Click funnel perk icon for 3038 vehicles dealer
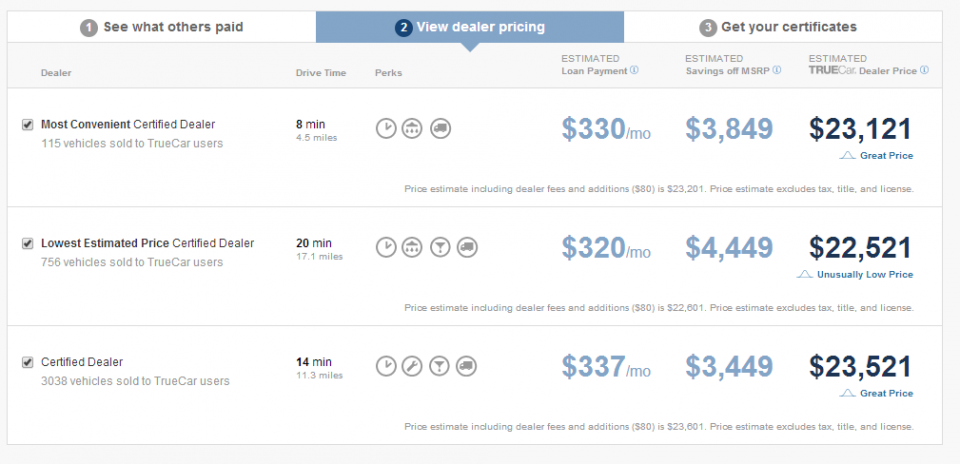 (x=440, y=366)
